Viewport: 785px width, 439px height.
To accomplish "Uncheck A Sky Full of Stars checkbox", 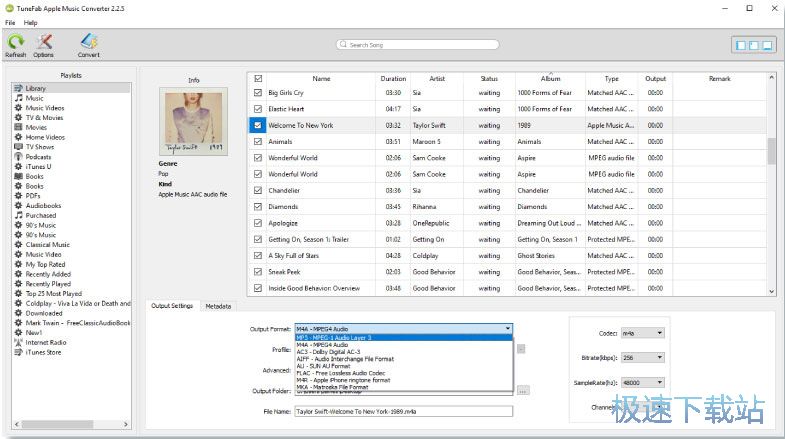I will (x=258, y=256).
